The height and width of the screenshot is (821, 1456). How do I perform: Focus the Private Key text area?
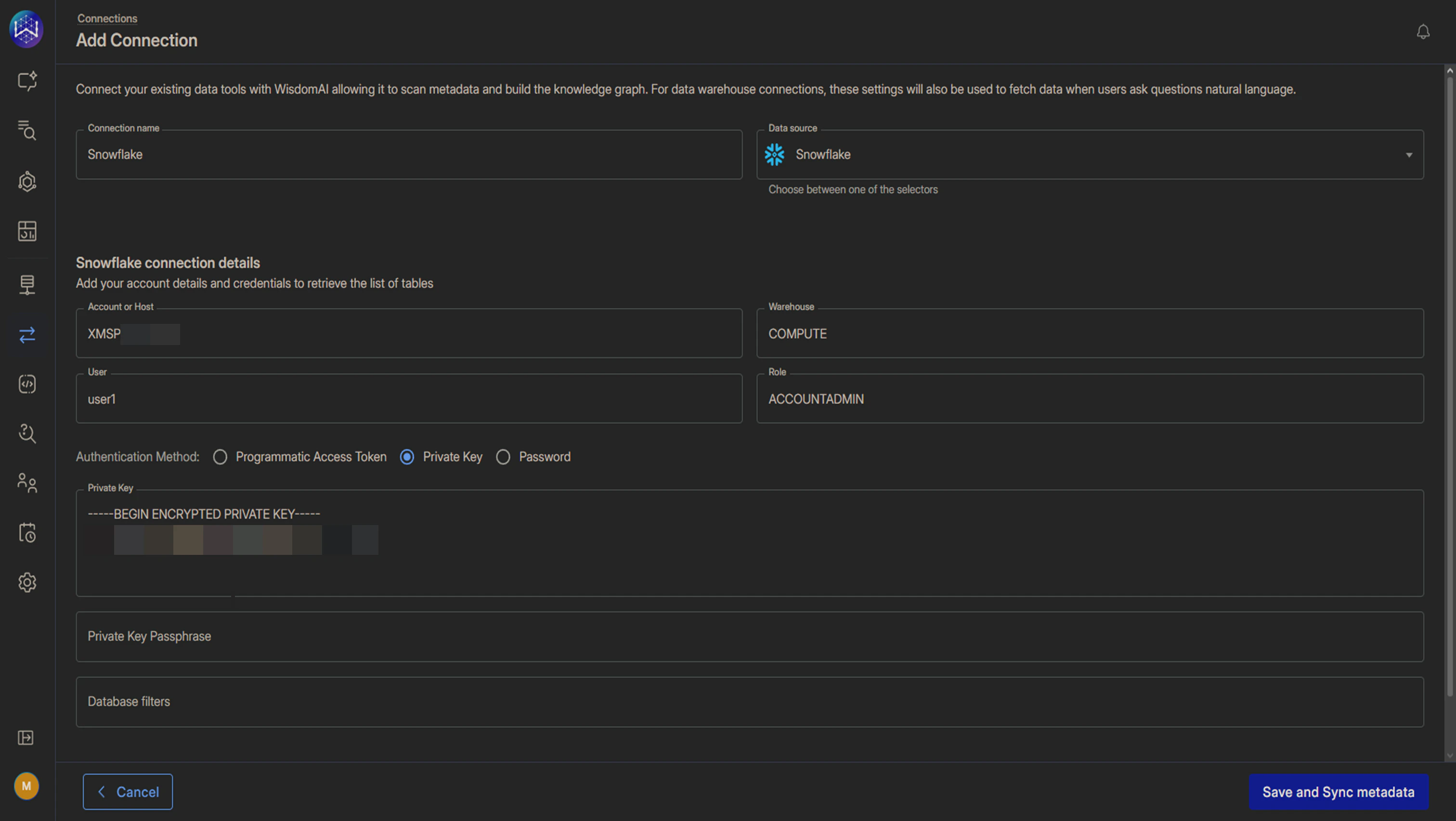(750, 543)
